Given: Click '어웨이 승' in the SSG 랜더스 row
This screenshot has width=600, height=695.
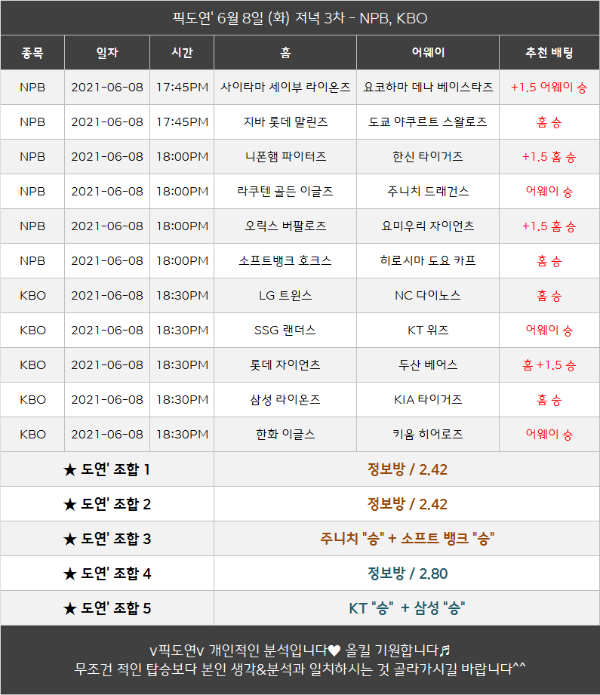Looking at the screenshot, I should 549,330.
